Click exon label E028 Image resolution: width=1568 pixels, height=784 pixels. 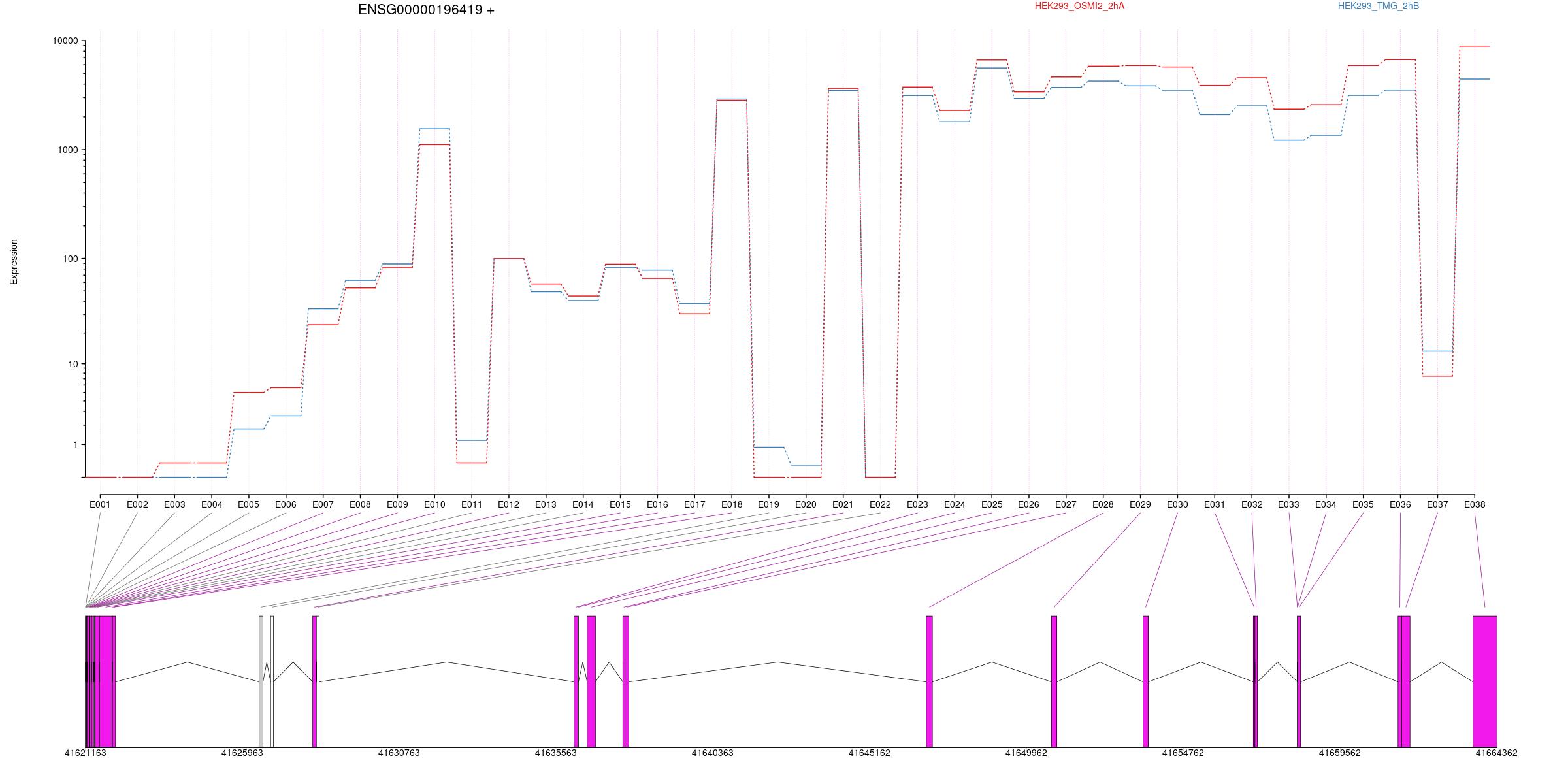coord(1103,504)
